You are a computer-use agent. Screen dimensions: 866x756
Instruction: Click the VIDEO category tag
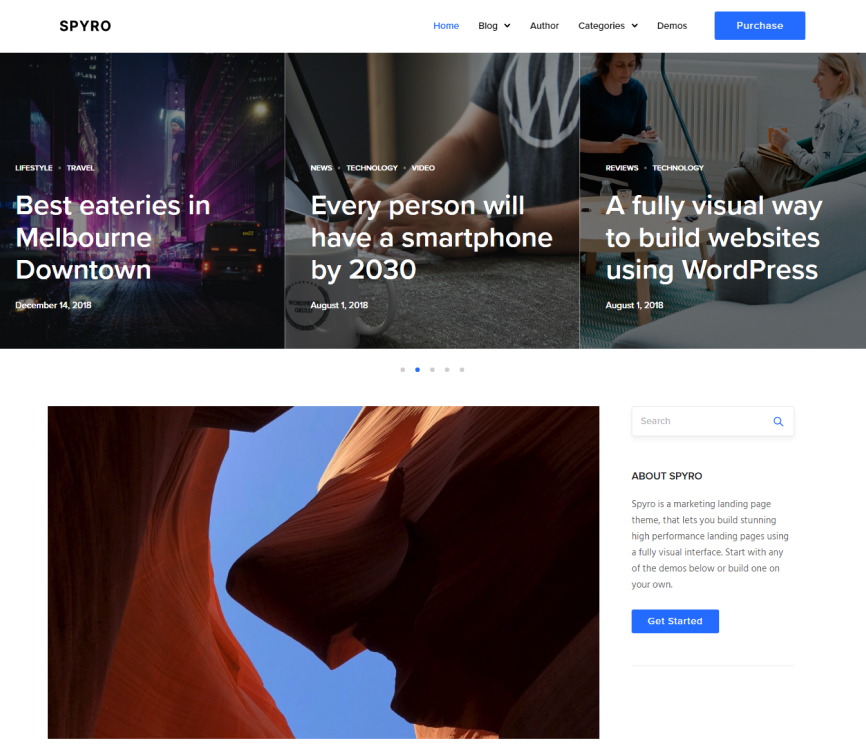click(x=423, y=168)
